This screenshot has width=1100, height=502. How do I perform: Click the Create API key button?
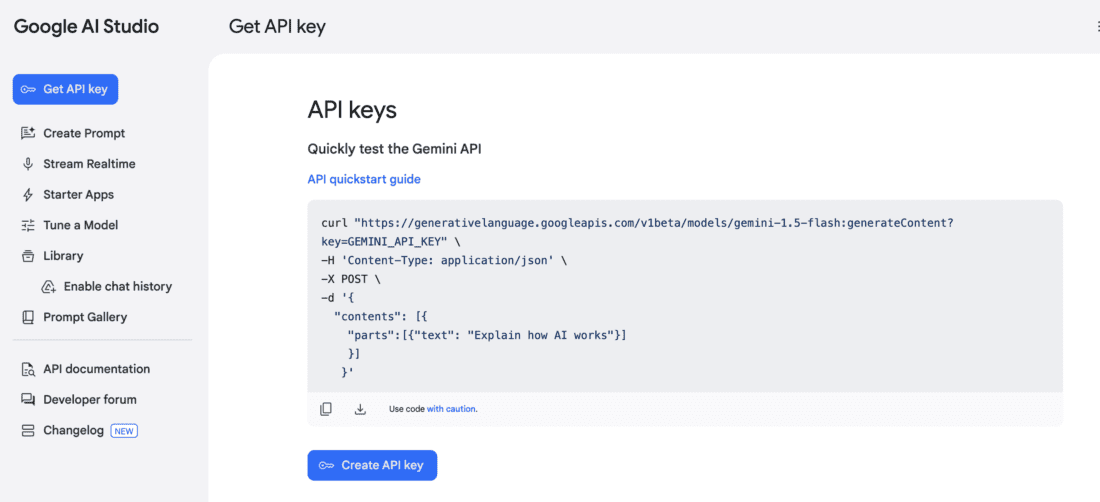(372, 466)
